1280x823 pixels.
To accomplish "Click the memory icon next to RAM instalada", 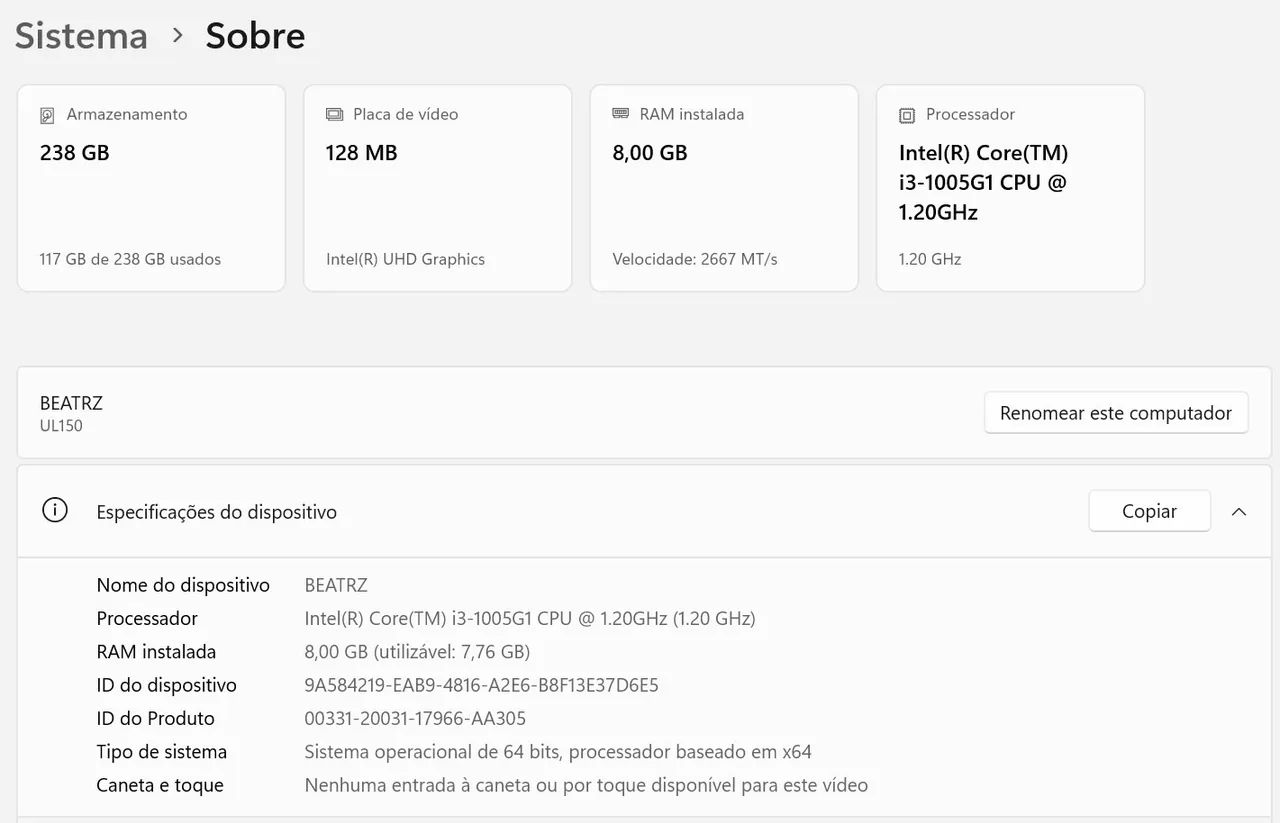I will [x=620, y=114].
